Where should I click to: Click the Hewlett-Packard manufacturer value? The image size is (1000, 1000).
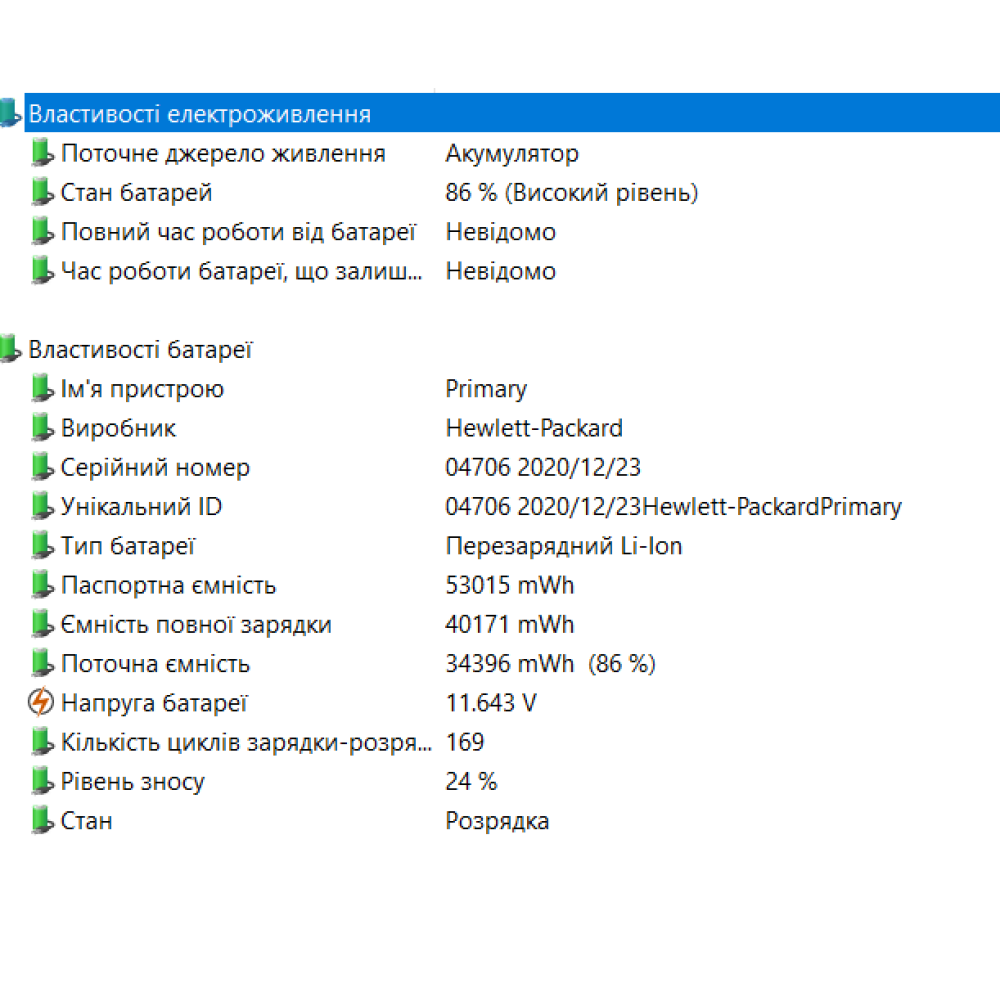click(534, 428)
